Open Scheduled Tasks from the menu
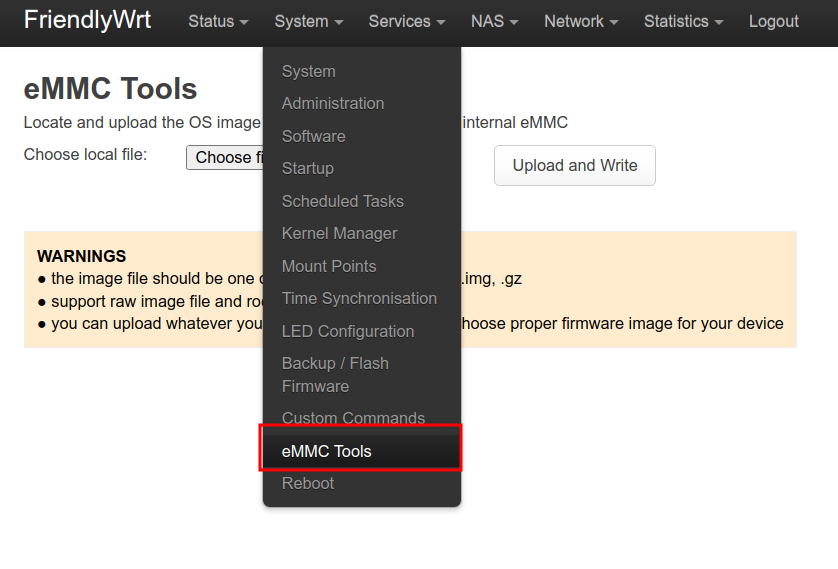 point(343,201)
